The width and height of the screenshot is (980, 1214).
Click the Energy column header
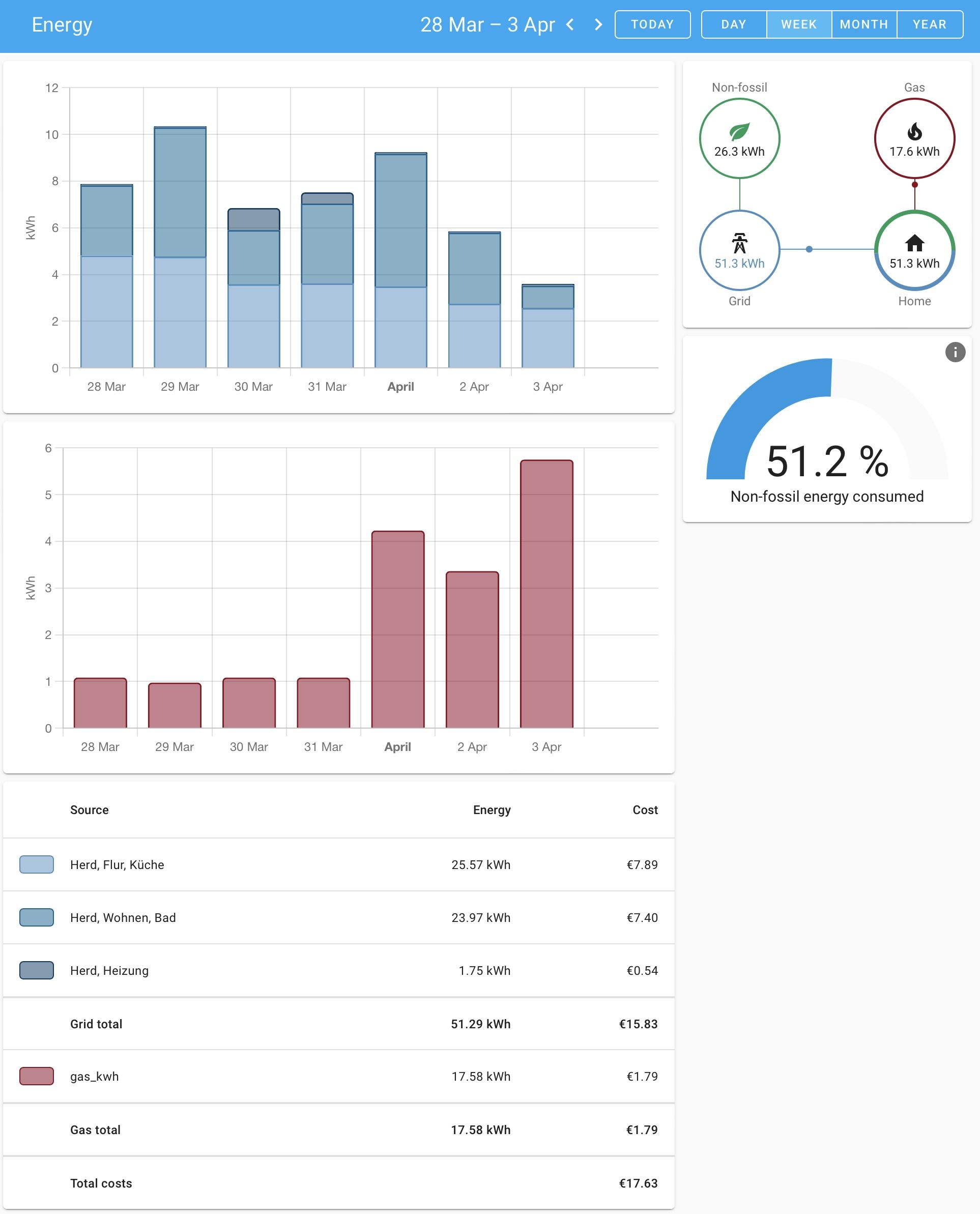492,810
